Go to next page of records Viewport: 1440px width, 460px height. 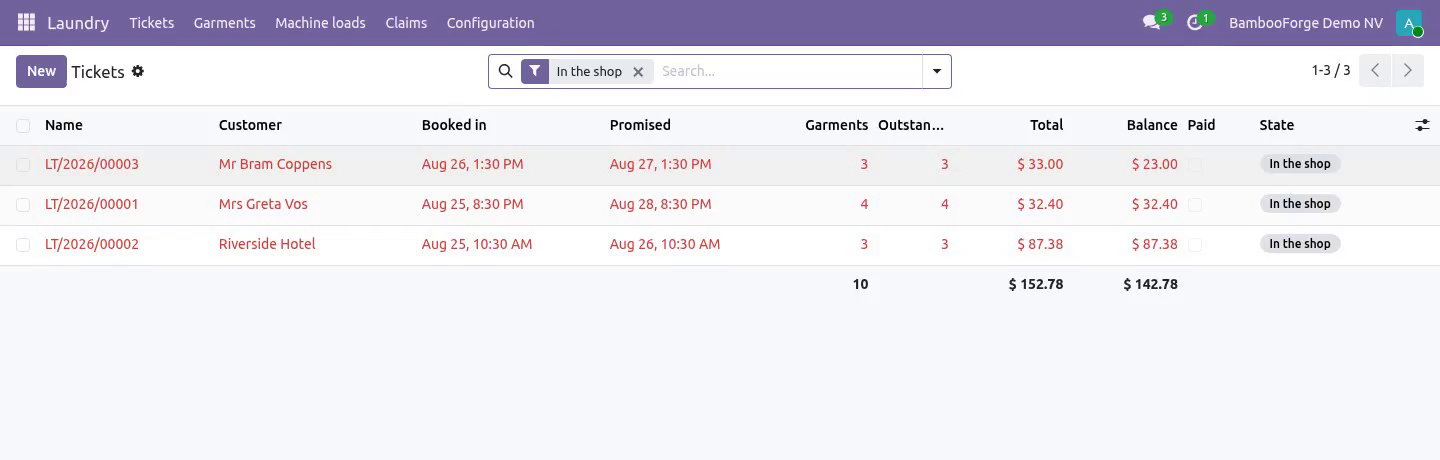coord(1407,71)
